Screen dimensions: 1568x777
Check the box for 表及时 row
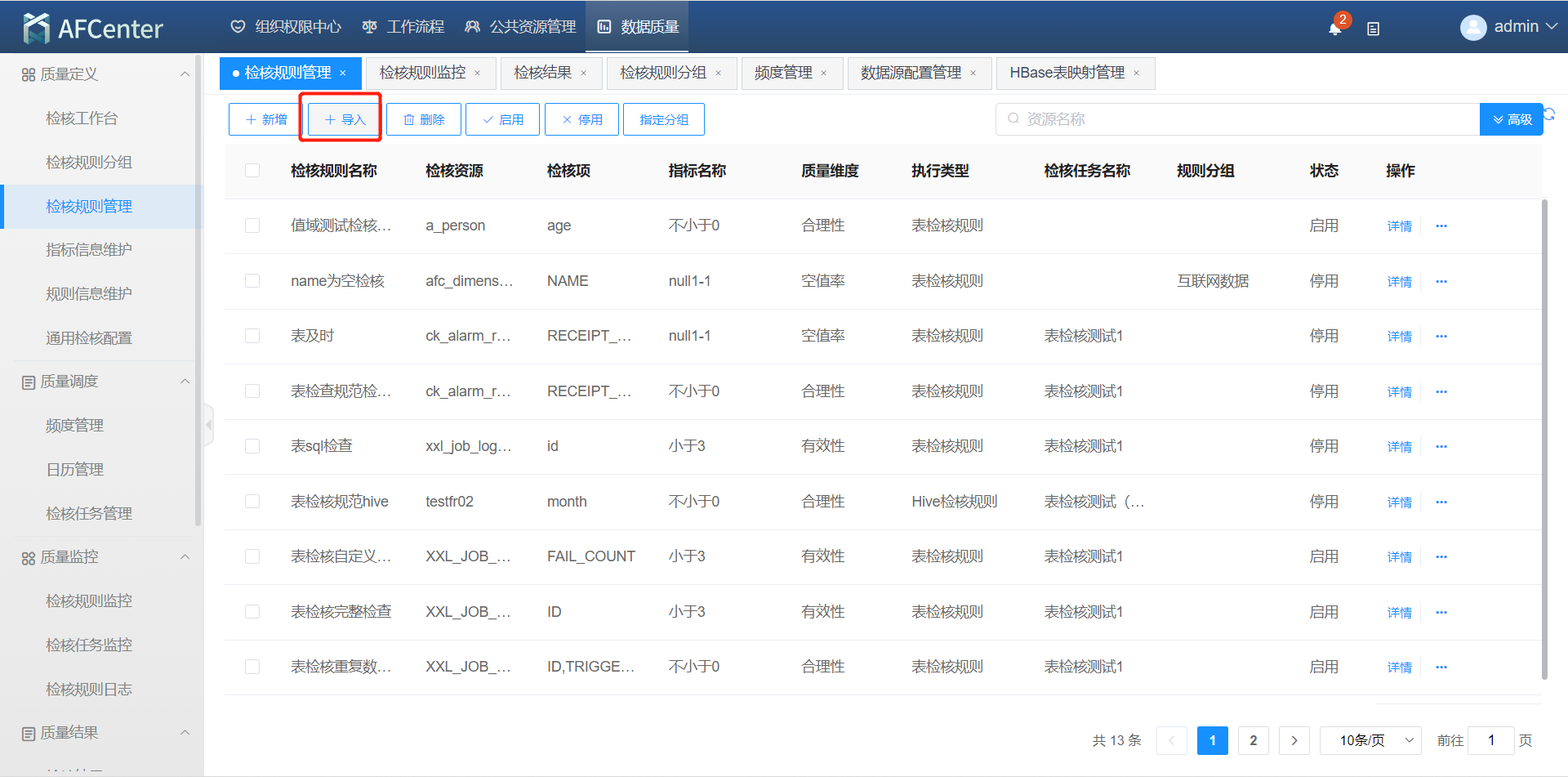click(252, 337)
